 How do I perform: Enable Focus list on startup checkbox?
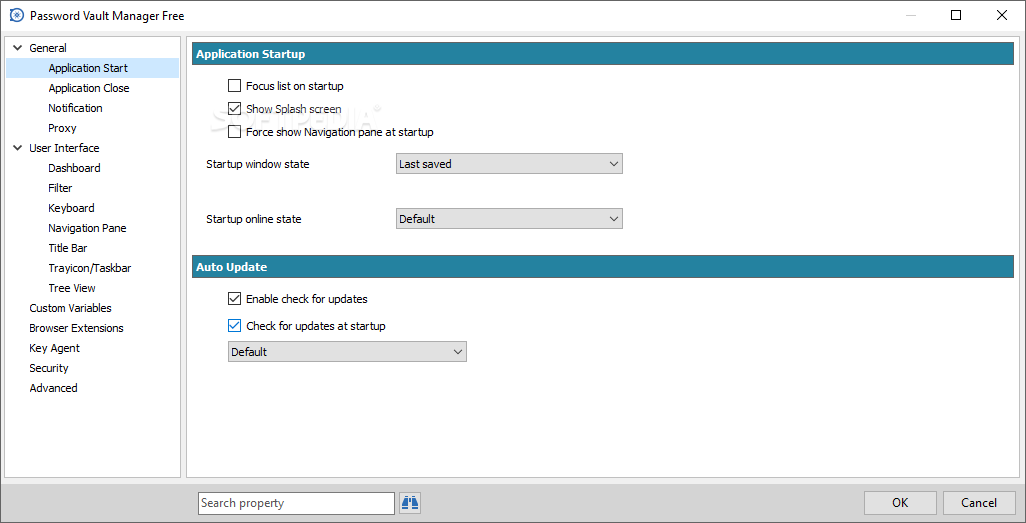click(x=234, y=86)
